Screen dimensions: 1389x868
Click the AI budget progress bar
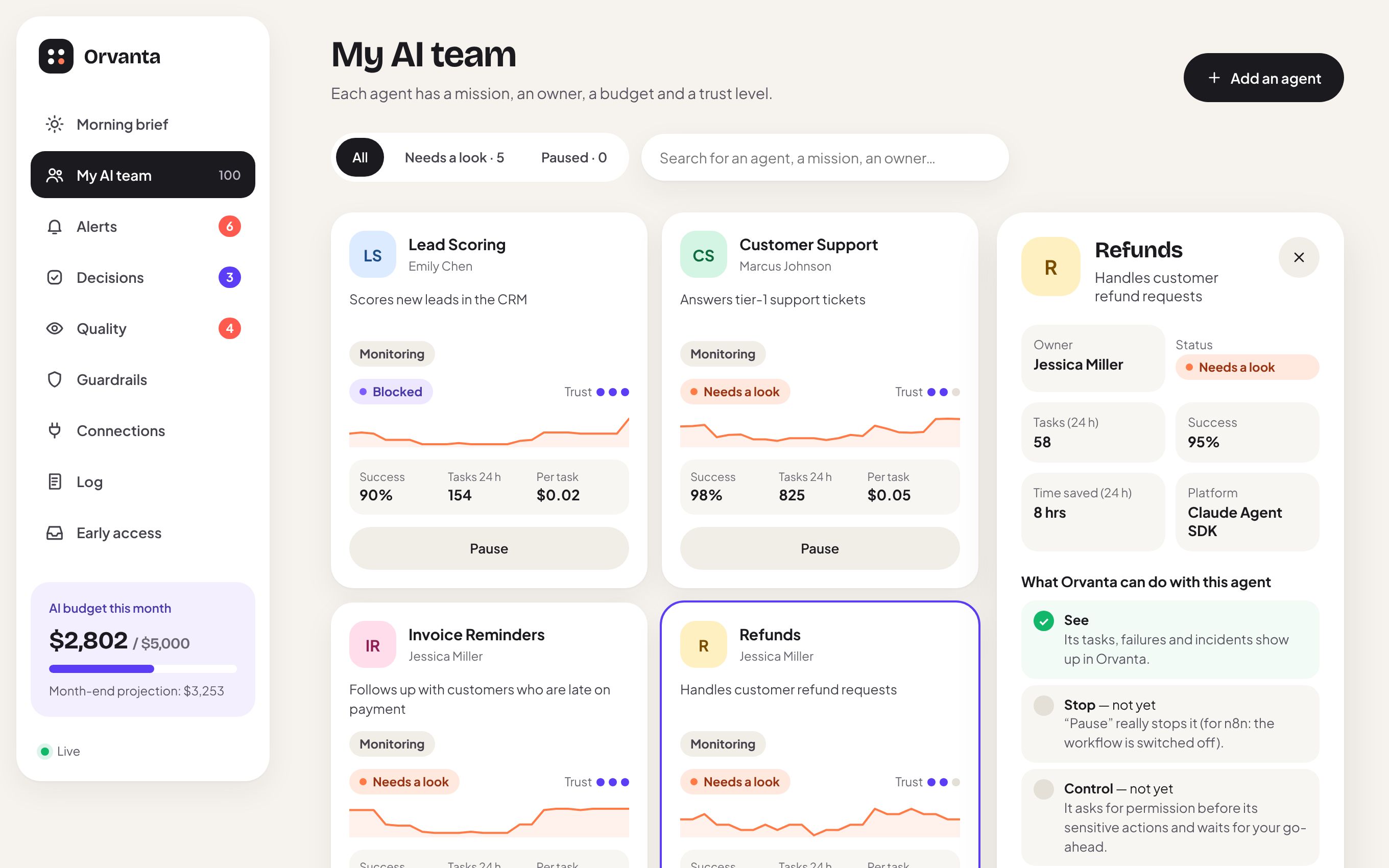[x=143, y=668]
